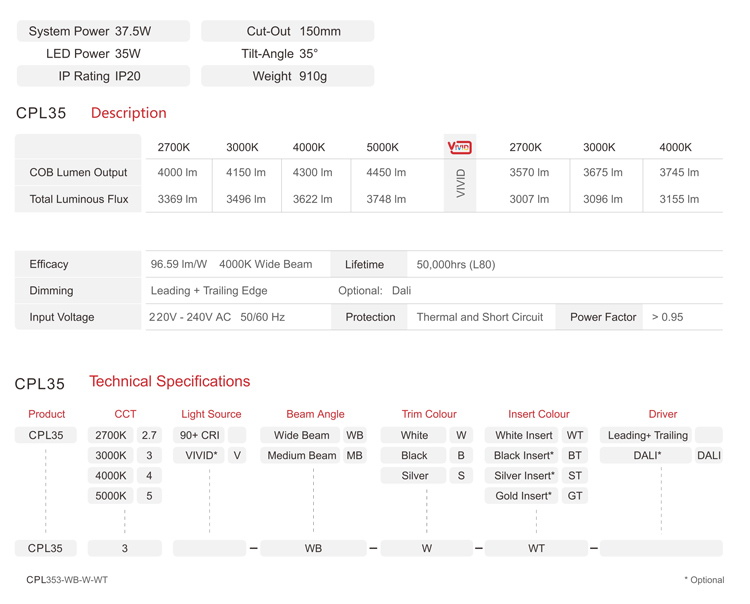The width and height of the screenshot is (750, 604).
Task: Select the 96.59 lm/W efficacy value
Action: [179, 264]
